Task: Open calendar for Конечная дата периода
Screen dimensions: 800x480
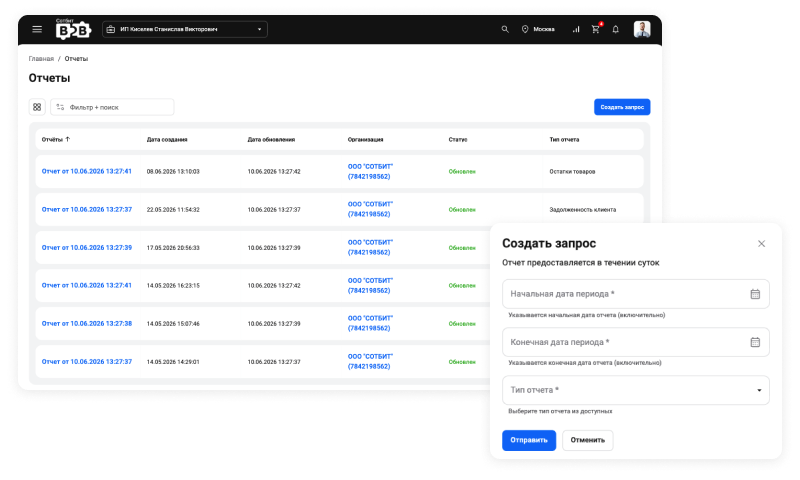Action: (x=755, y=342)
